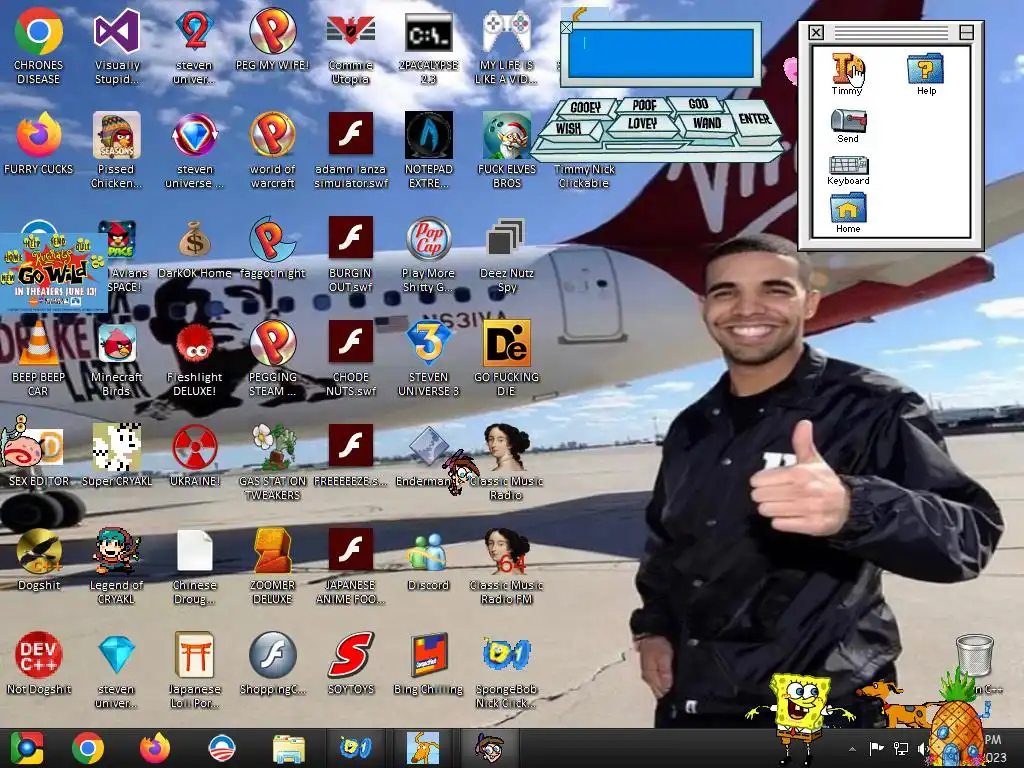
Task: Open the UKRAINE! radiation symbol icon
Action: (195, 447)
